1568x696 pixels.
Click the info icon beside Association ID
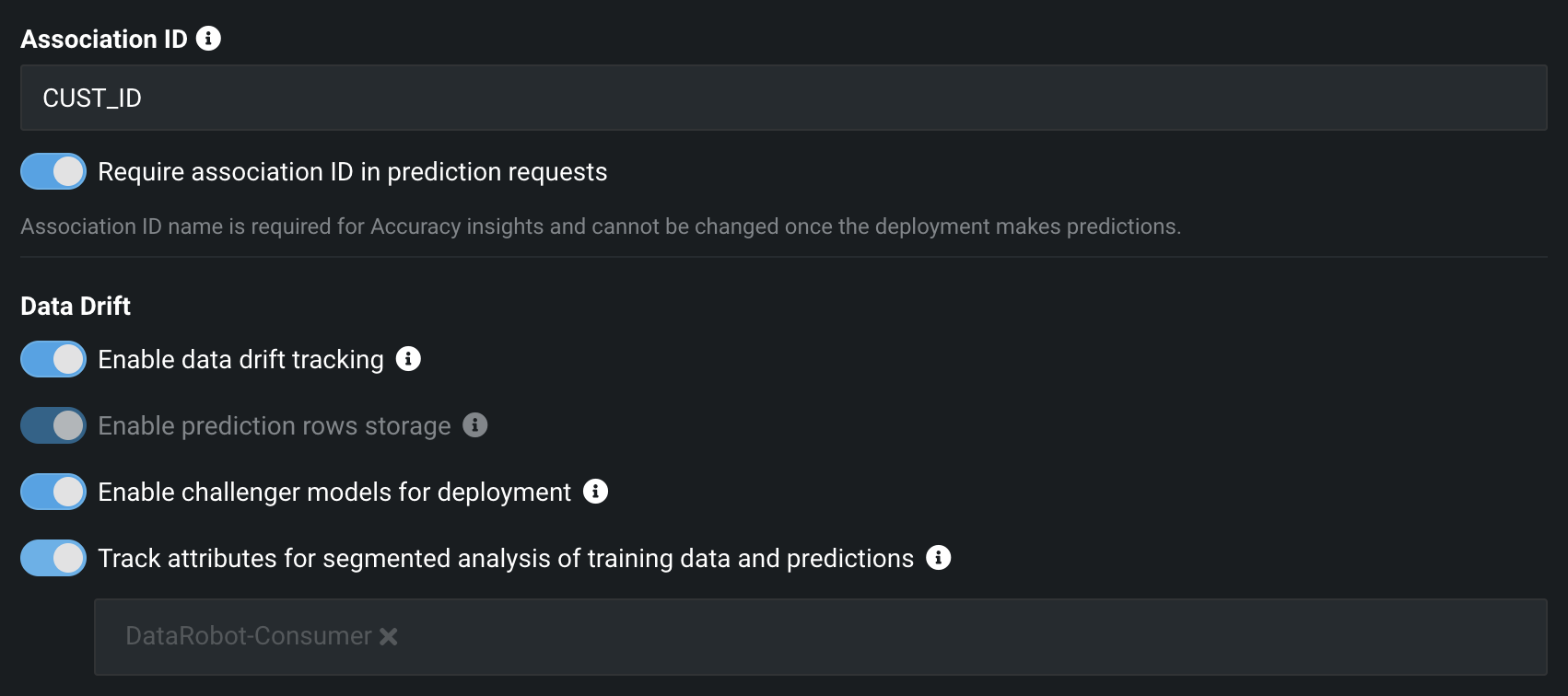click(x=209, y=39)
